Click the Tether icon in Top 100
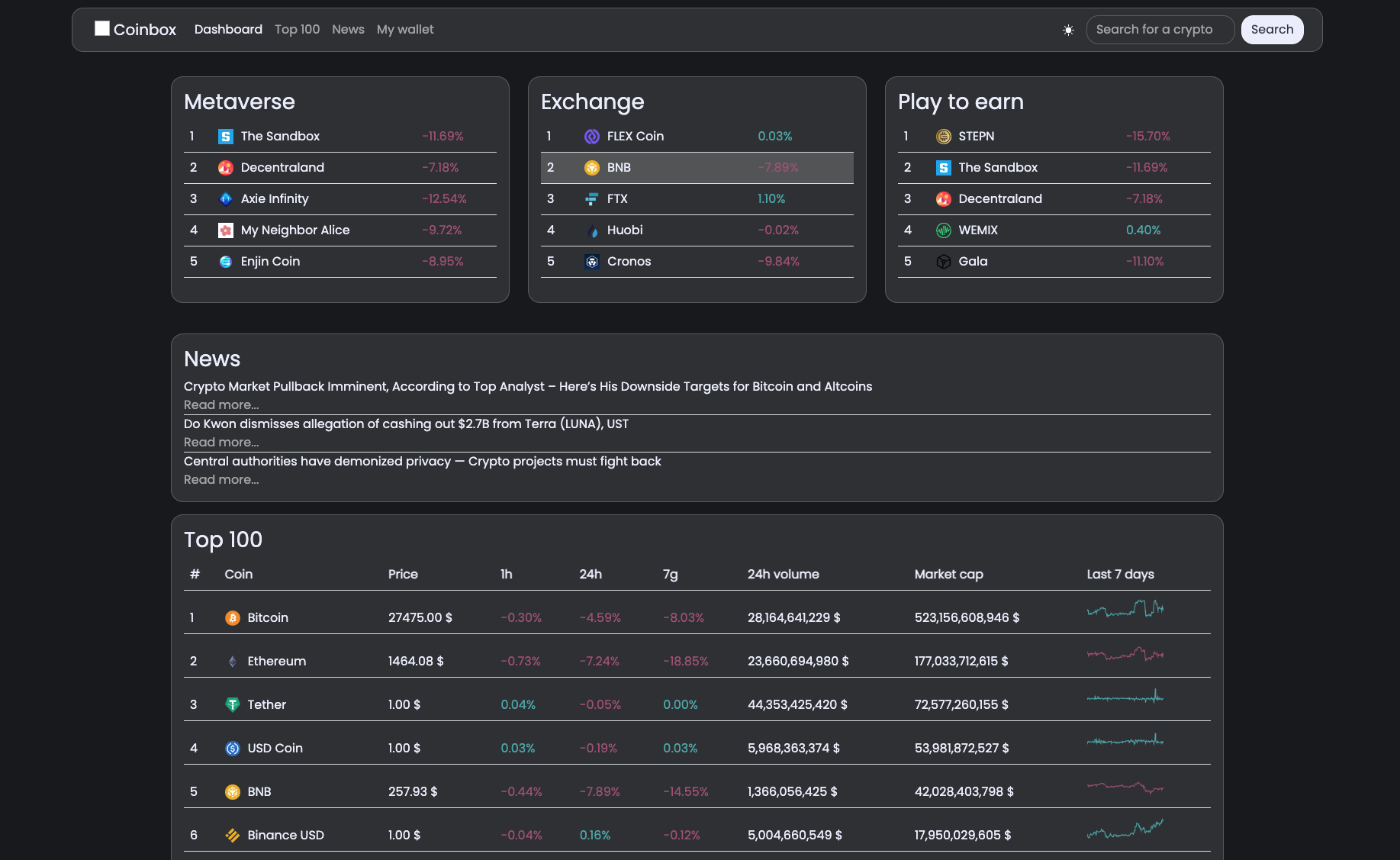 (x=233, y=705)
